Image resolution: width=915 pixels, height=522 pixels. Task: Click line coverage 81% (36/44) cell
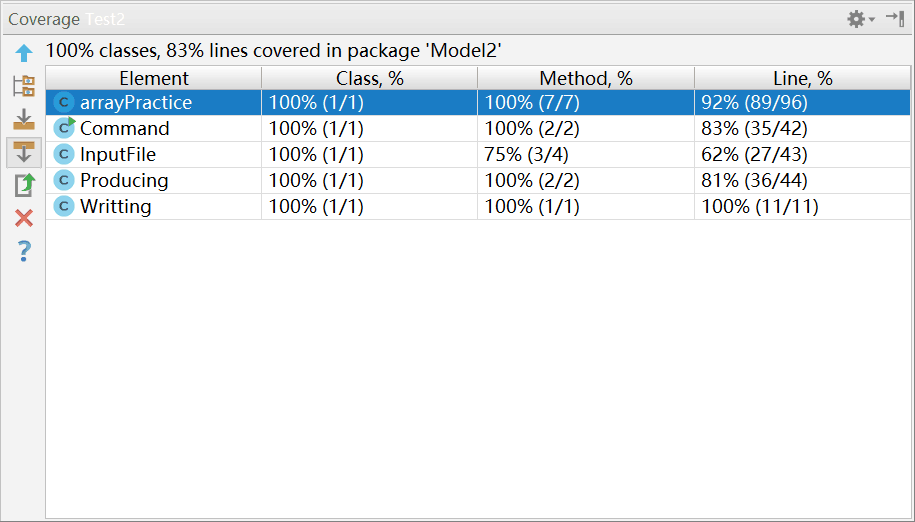tap(802, 180)
